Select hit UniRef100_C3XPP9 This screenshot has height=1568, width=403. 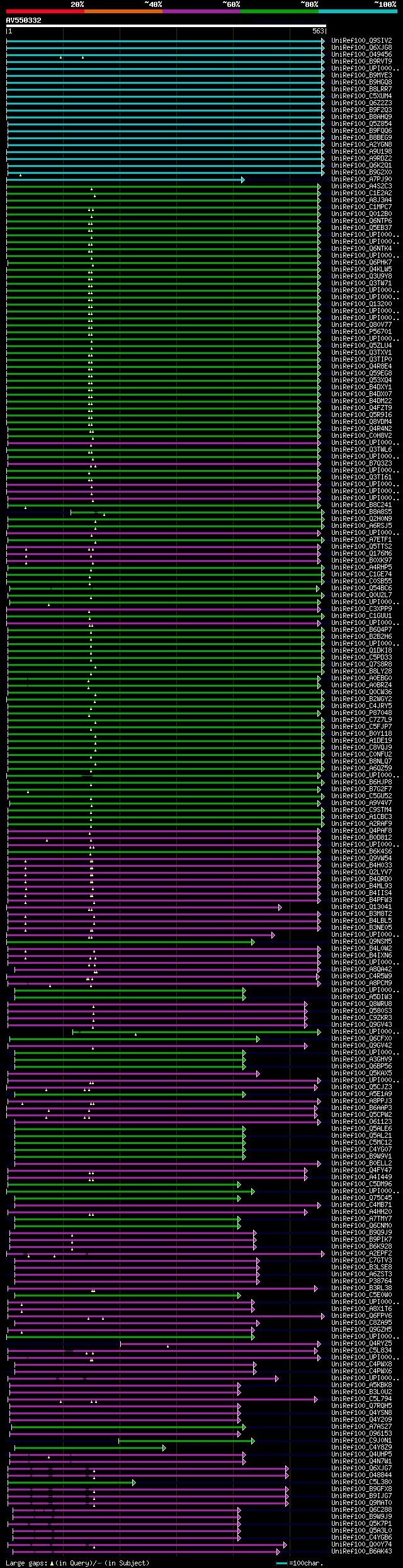coord(361,609)
